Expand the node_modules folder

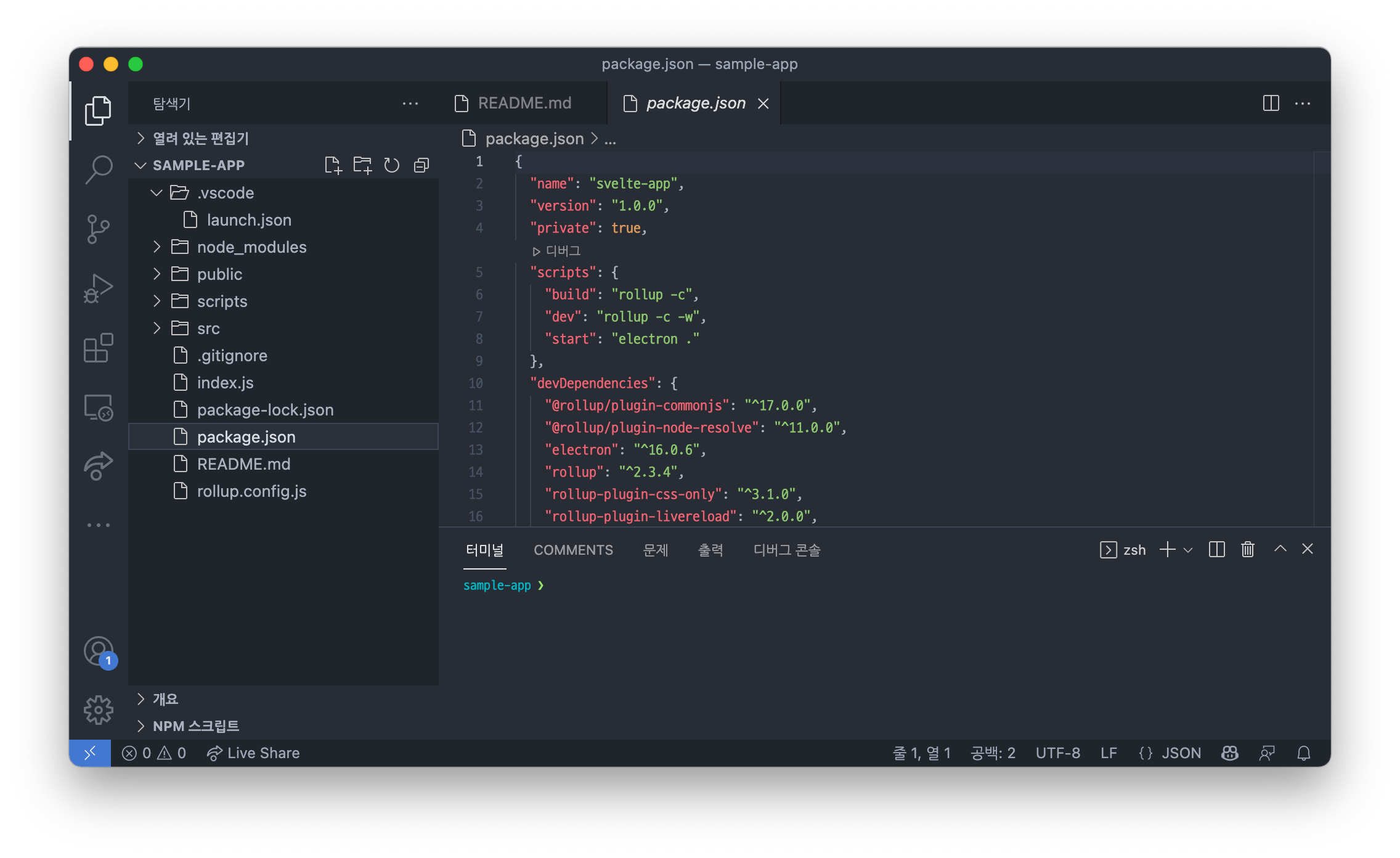click(251, 247)
